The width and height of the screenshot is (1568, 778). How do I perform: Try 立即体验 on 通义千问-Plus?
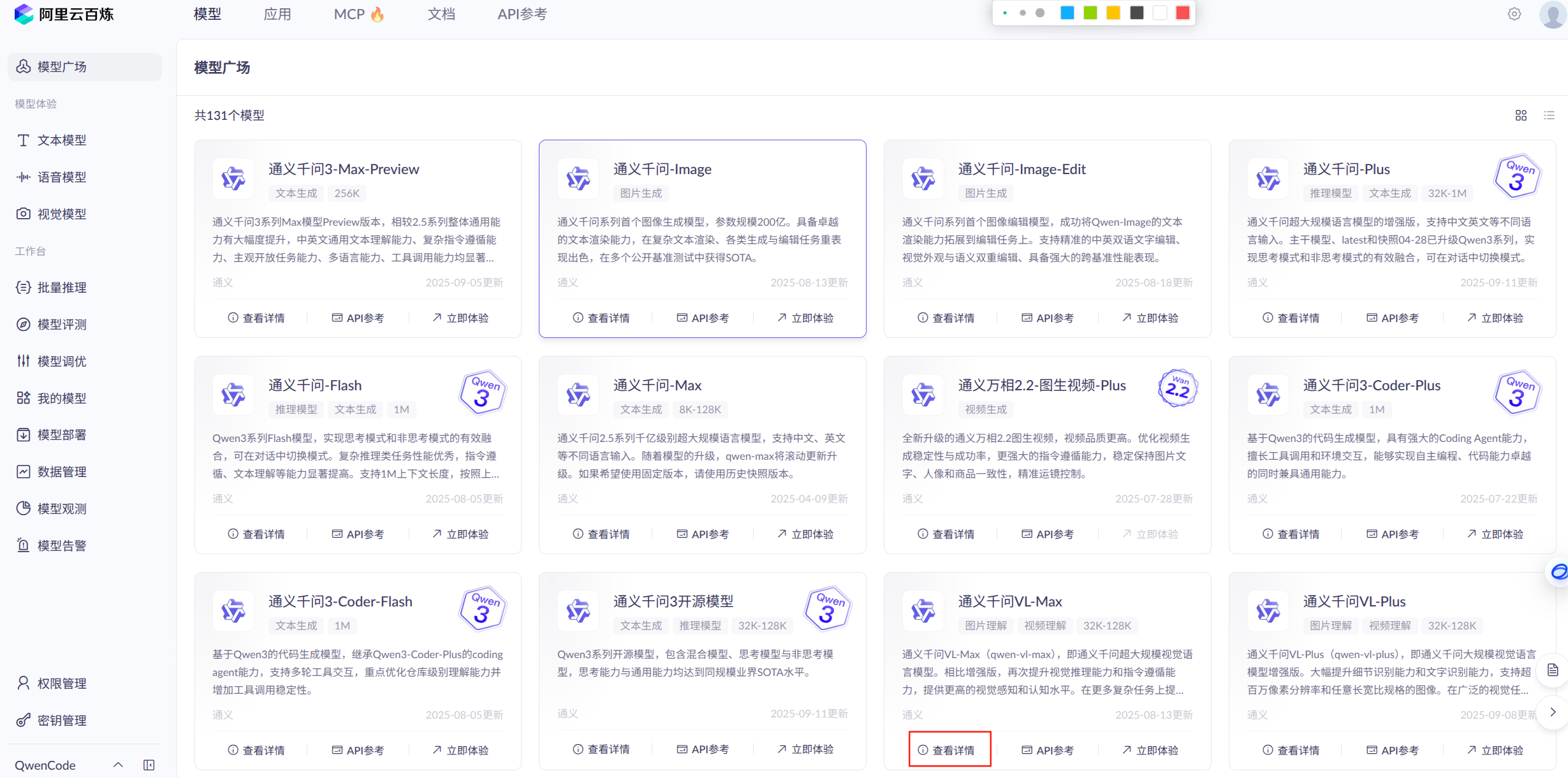pos(1495,318)
